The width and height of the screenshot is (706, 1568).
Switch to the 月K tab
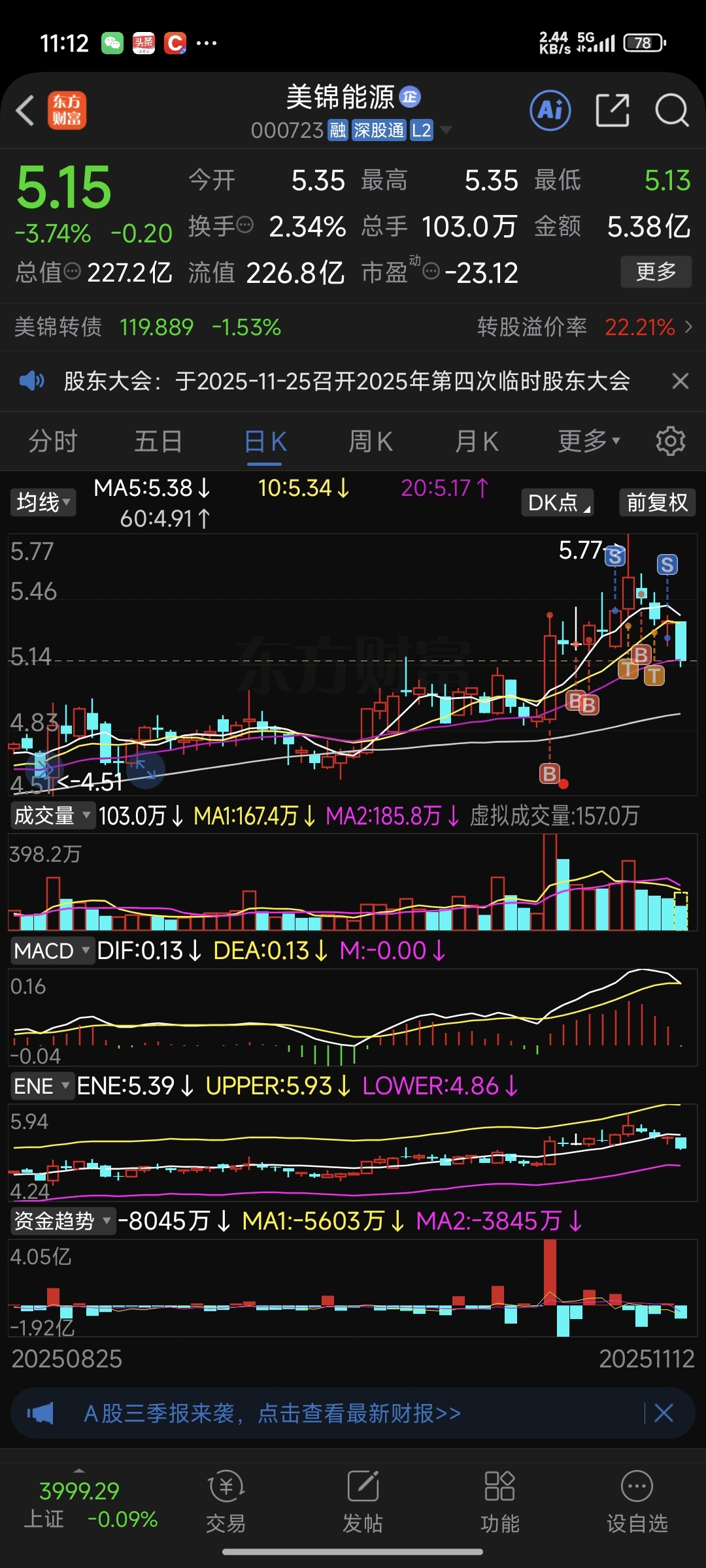tap(477, 441)
